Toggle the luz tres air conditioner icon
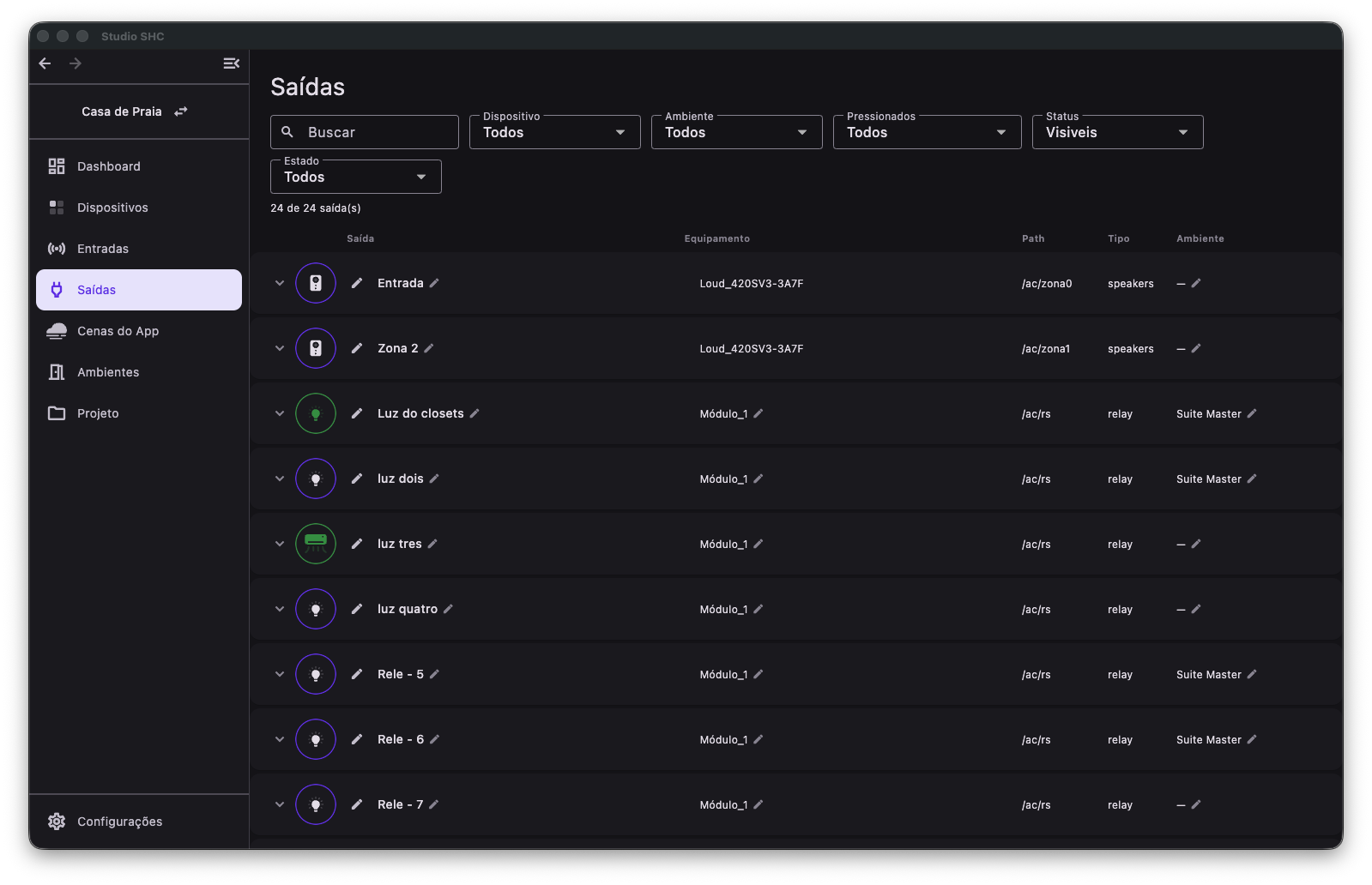The image size is (1372, 885). coord(316,544)
